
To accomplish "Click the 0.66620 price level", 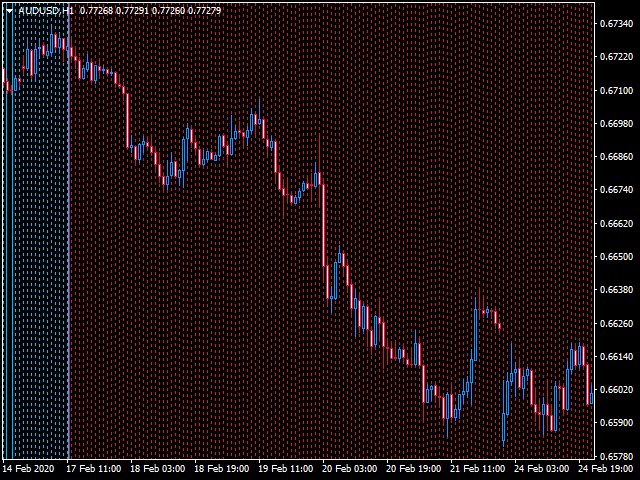I will pos(616,223).
